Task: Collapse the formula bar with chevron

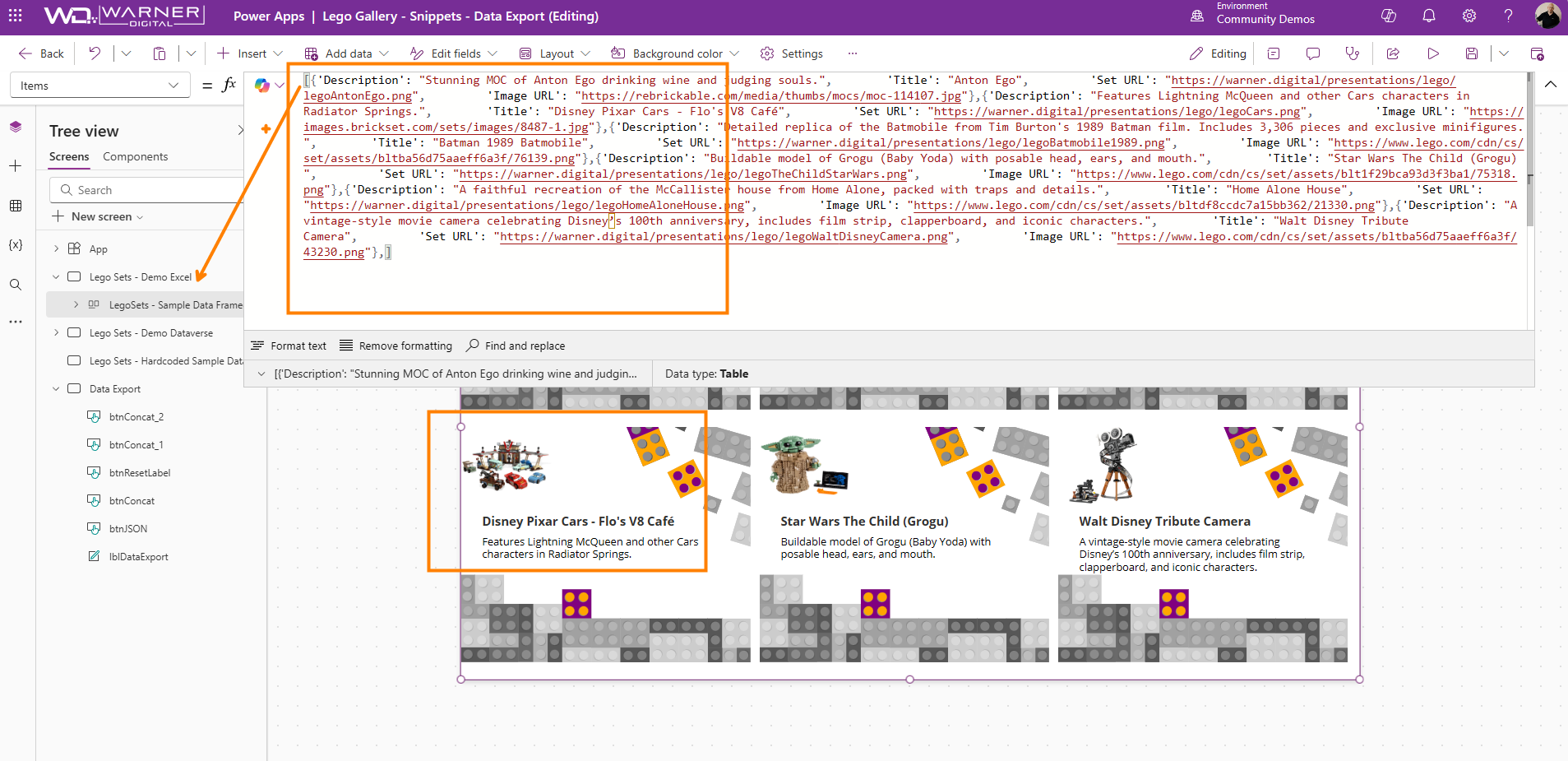Action: point(1550,85)
